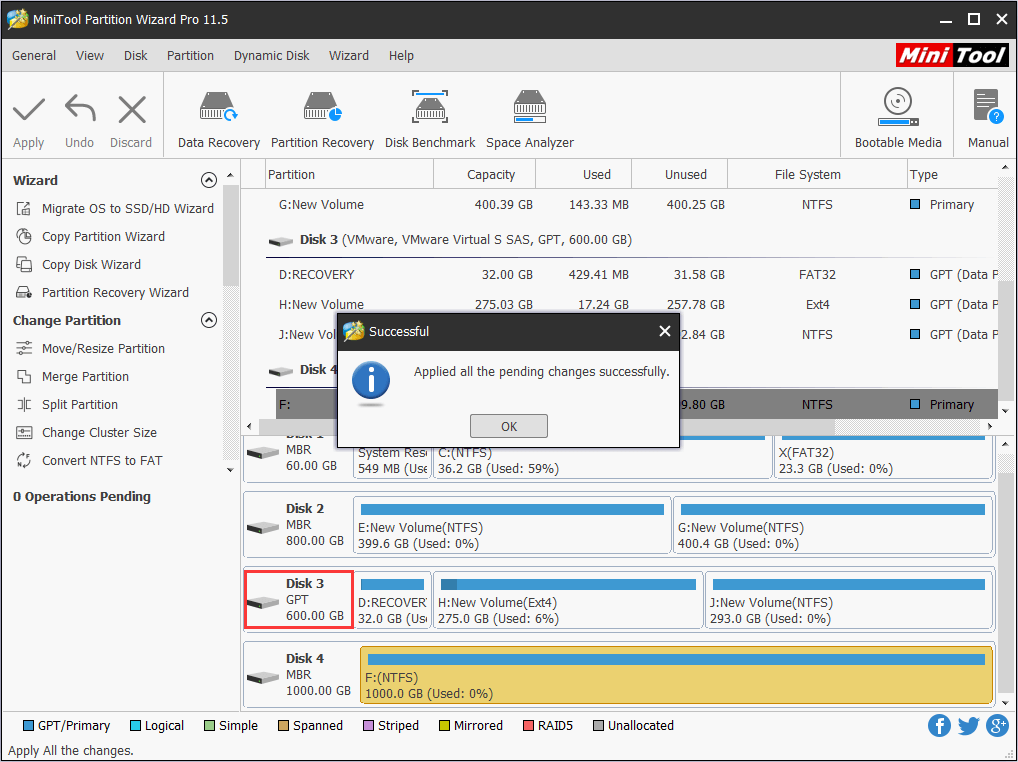The width and height of the screenshot is (1018, 762).
Task: Click the Apply checkmark icon
Action: click(x=29, y=110)
